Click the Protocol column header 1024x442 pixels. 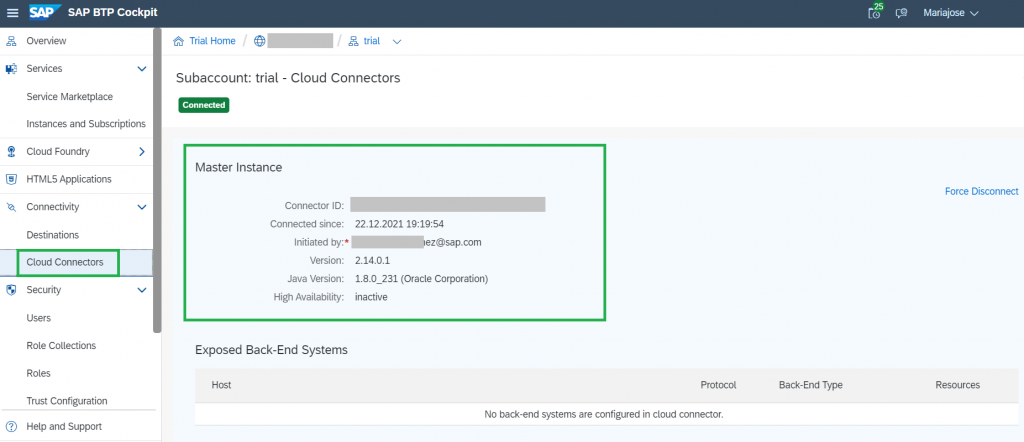(718, 385)
